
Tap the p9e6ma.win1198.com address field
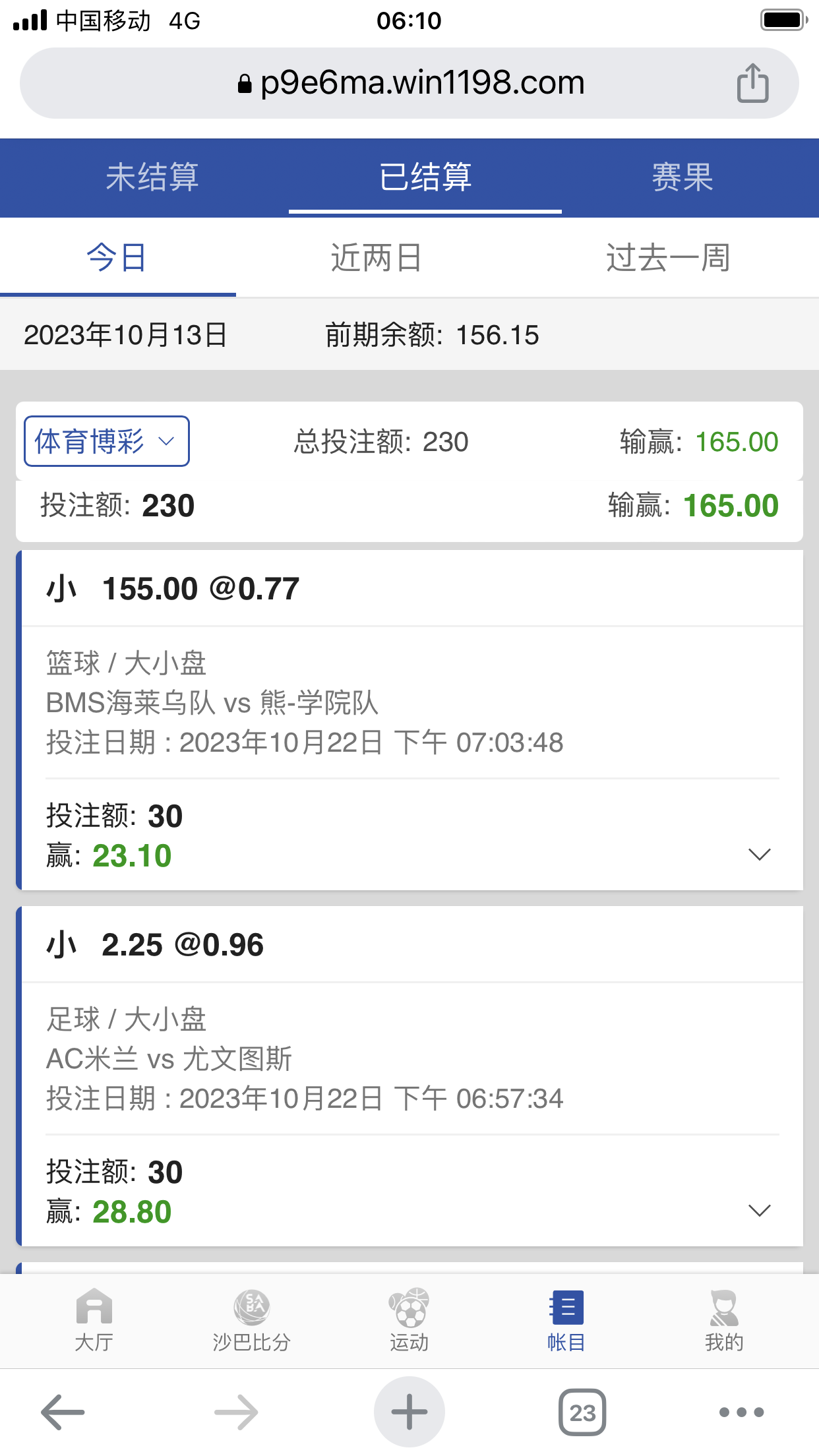(409, 83)
